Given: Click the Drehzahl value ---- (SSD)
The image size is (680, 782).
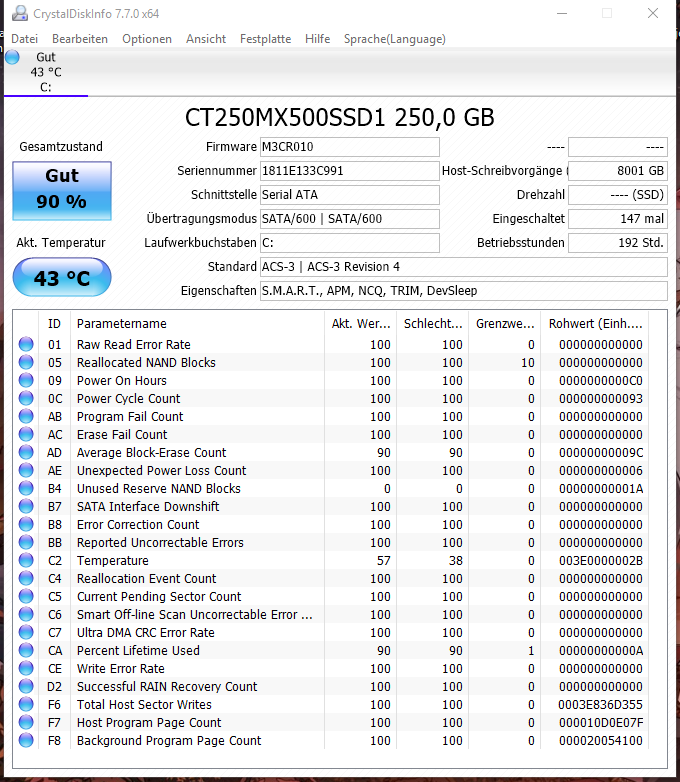Looking at the screenshot, I should [x=618, y=195].
